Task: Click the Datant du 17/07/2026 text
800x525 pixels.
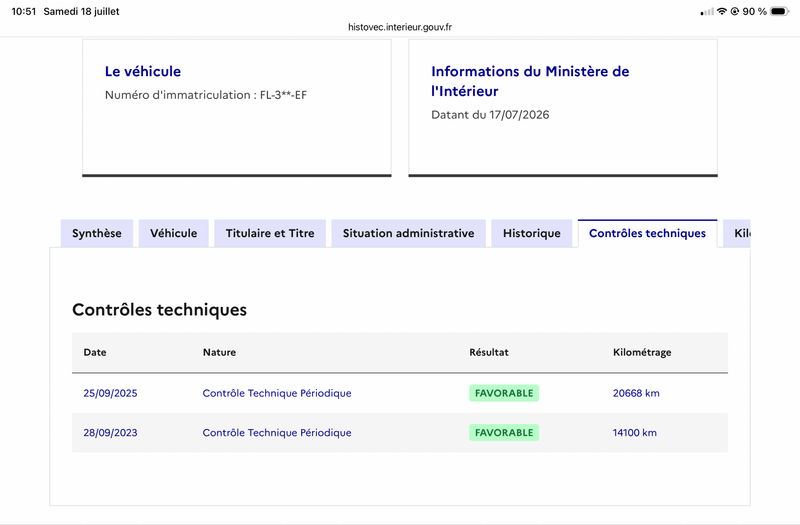Action: (x=490, y=115)
